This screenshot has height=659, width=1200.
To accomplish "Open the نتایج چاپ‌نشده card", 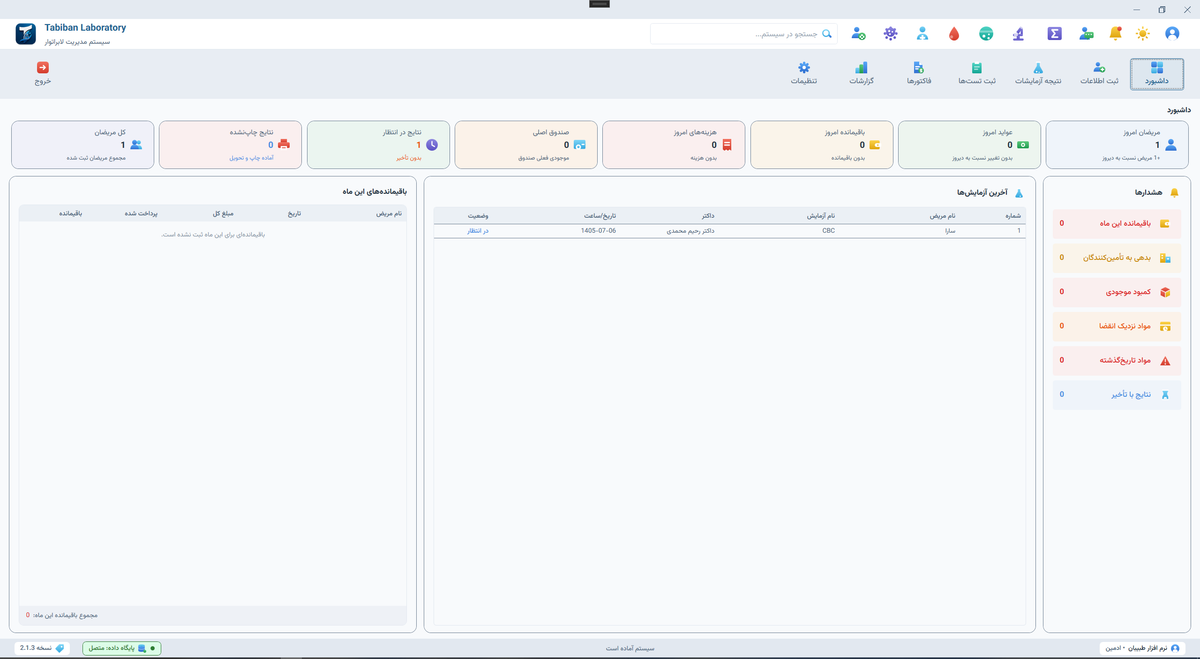I will 230,145.
